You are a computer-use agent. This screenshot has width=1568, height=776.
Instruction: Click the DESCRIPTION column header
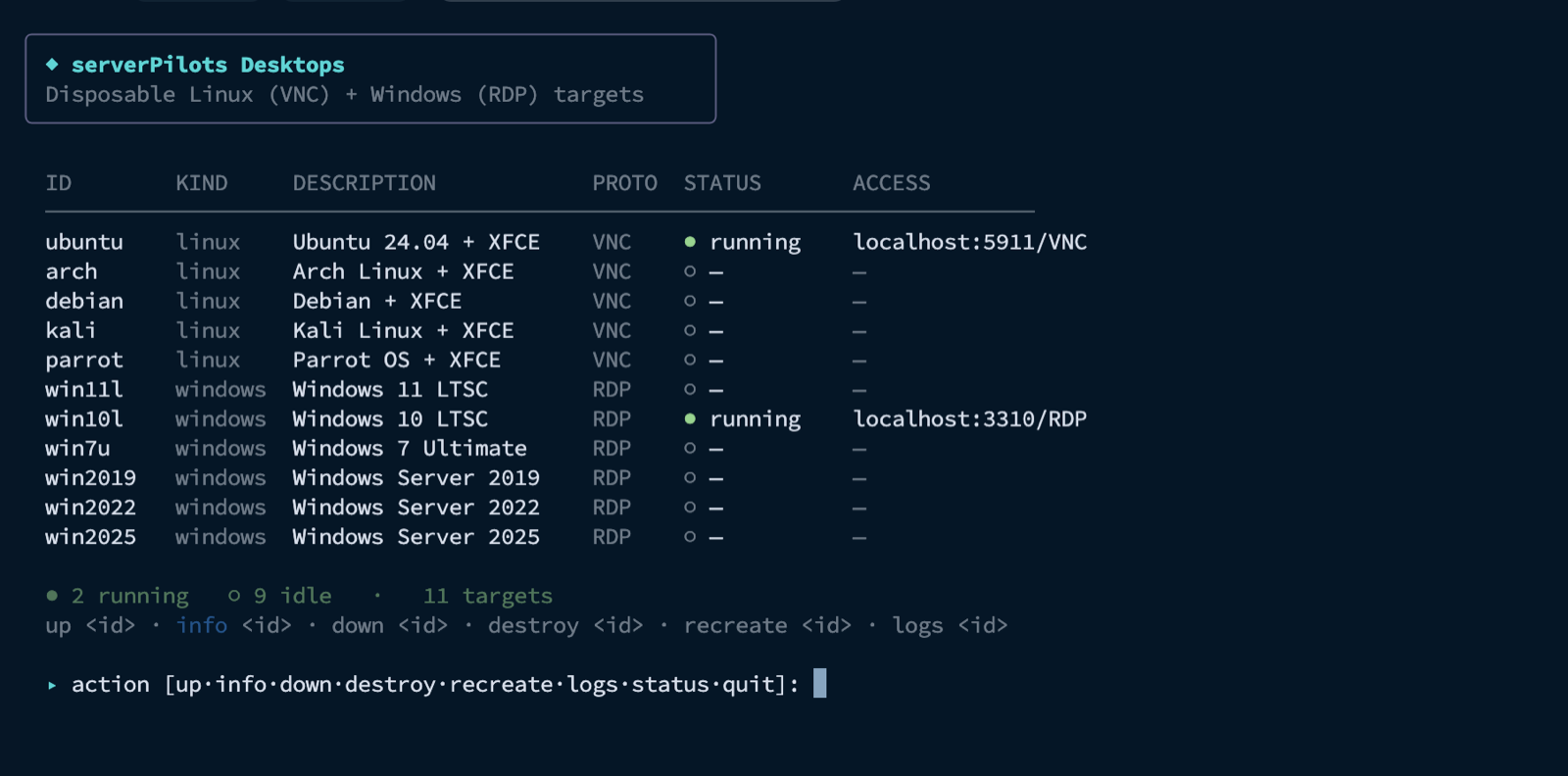coord(365,183)
